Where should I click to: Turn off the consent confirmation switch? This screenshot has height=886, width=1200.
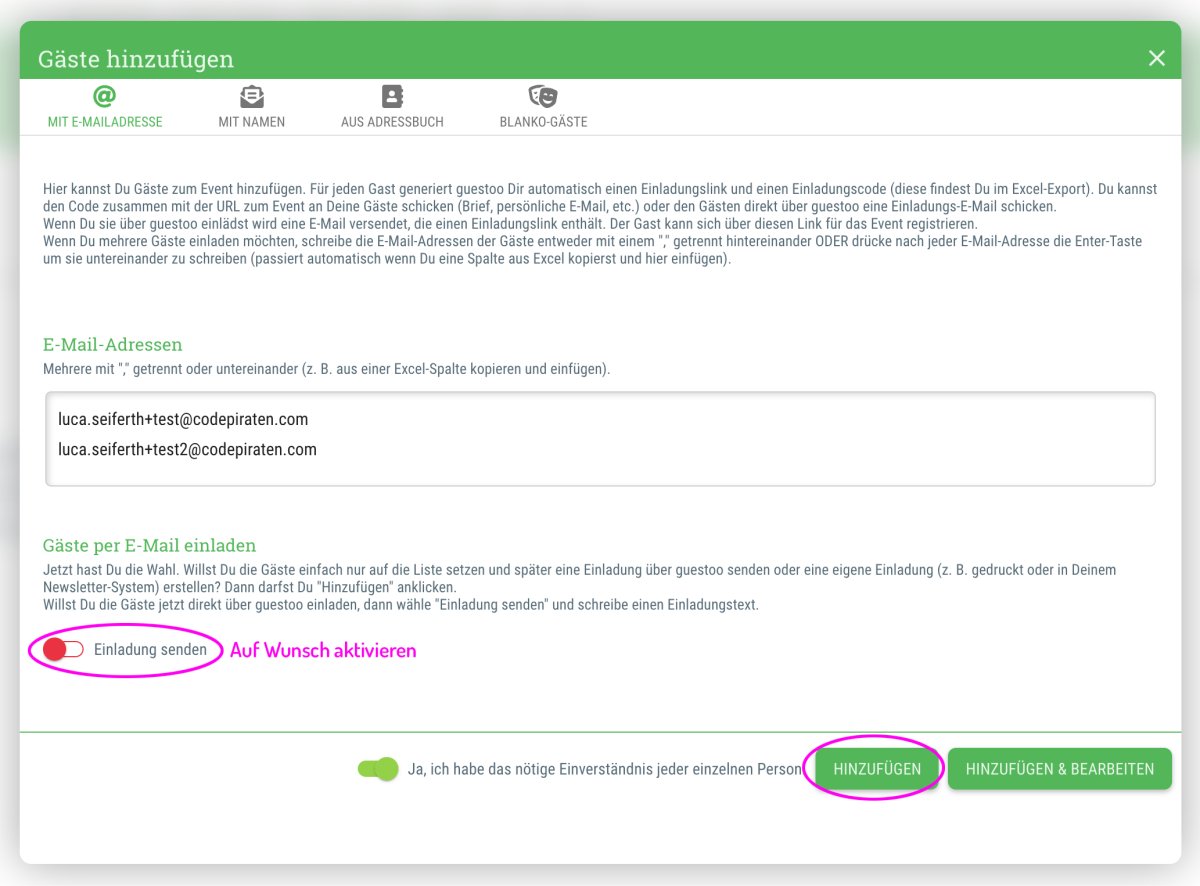378,769
